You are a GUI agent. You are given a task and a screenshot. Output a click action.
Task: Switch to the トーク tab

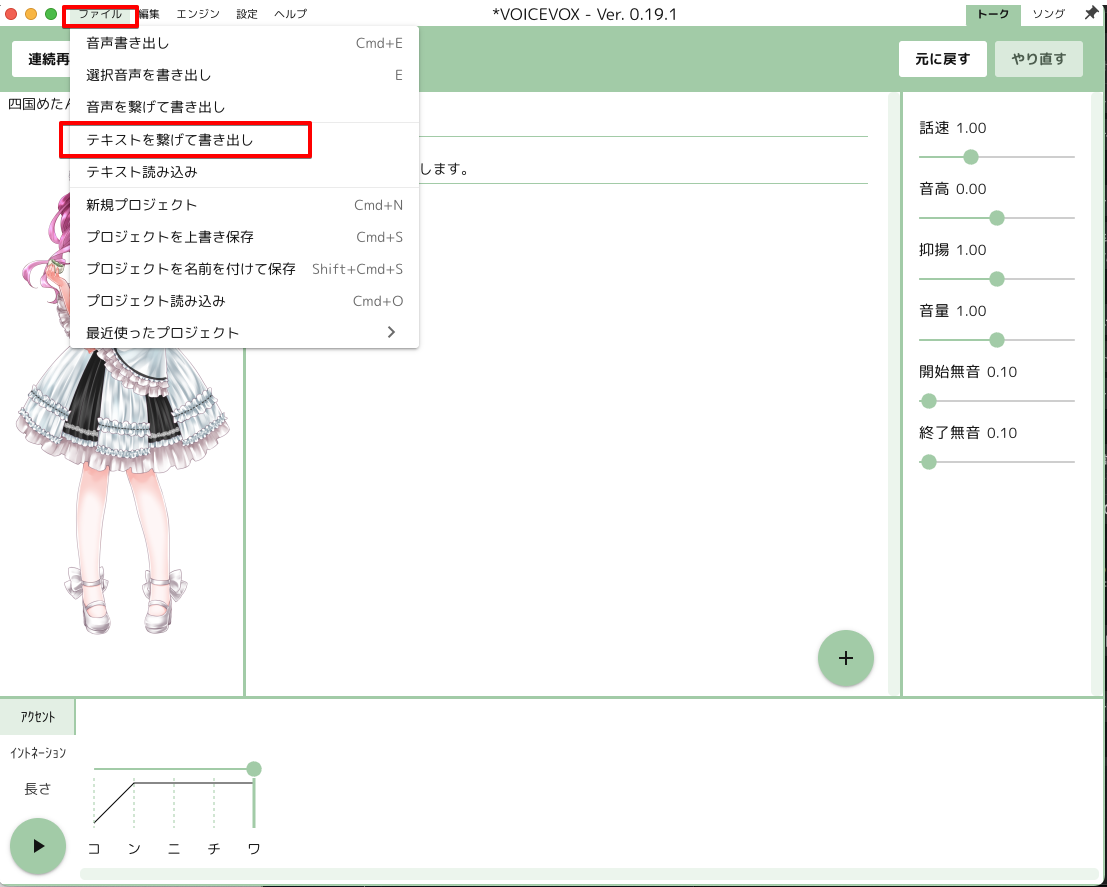point(993,13)
